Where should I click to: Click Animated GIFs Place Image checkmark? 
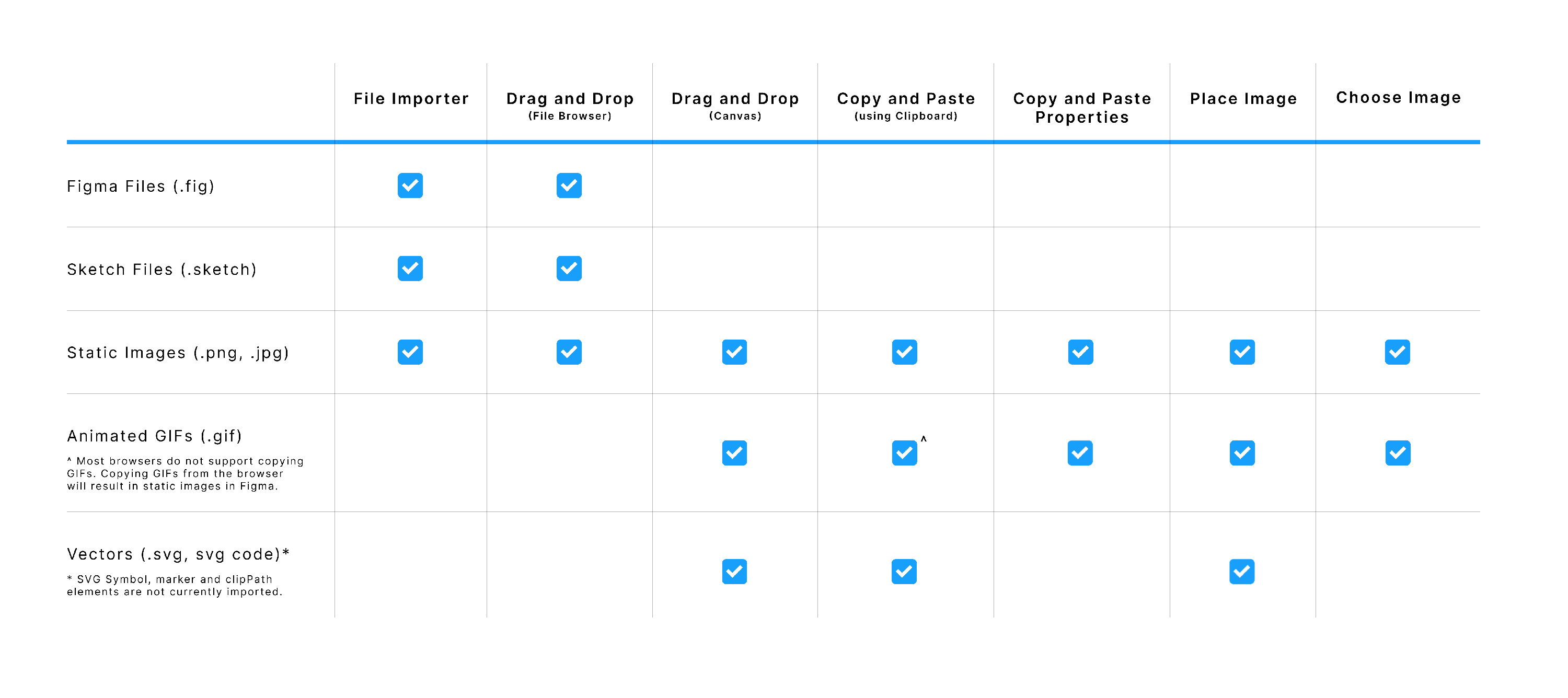click(1242, 453)
